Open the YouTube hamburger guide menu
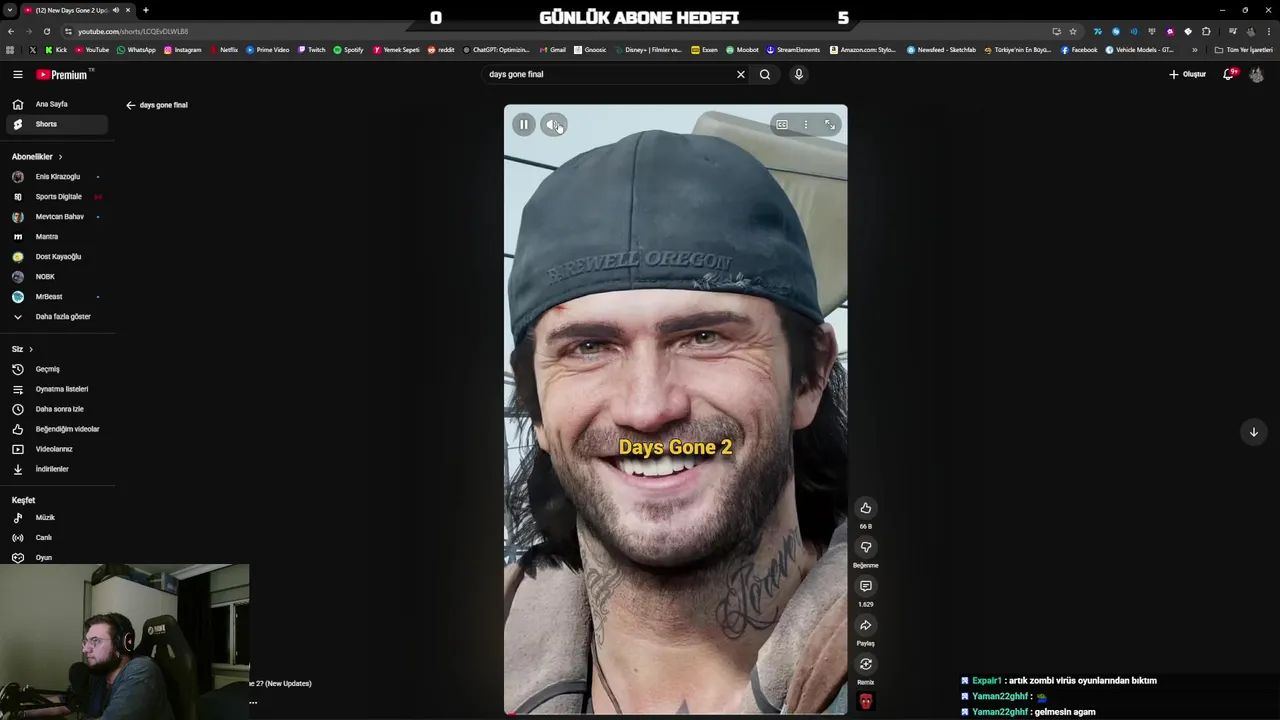 pos(17,74)
